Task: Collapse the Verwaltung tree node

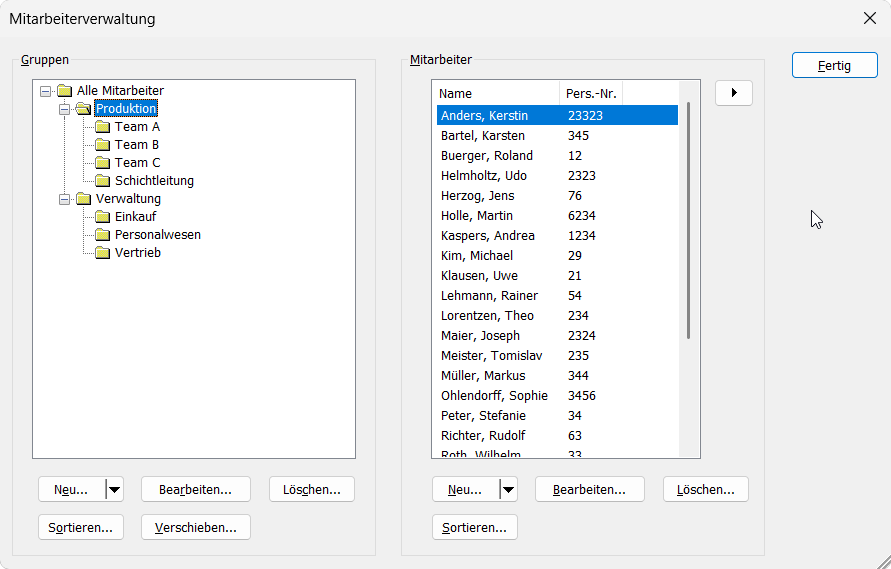Action: point(64,199)
